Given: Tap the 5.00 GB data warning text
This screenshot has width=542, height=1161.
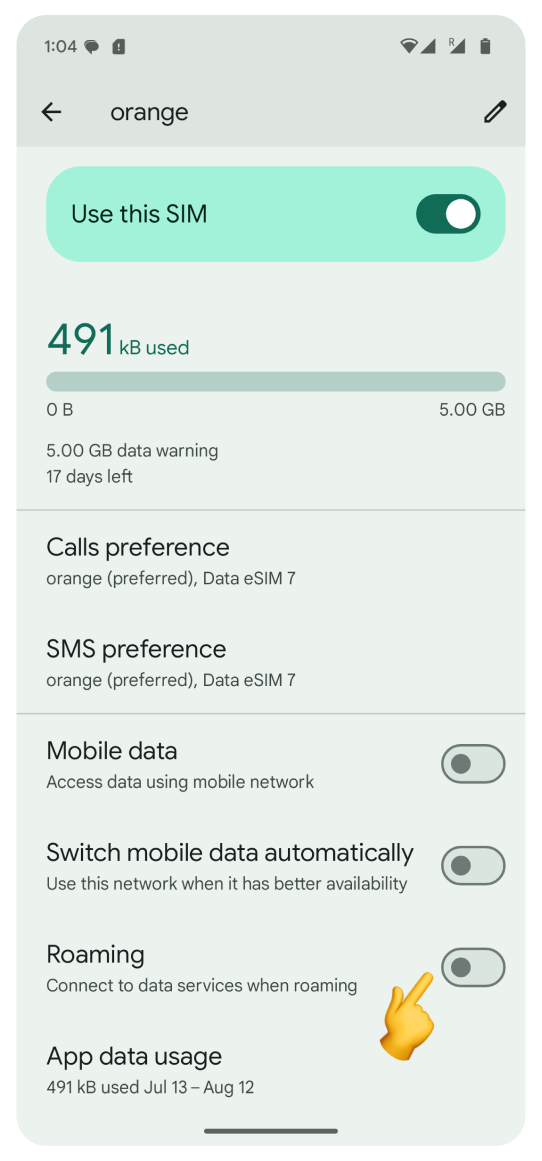Looking at the screenshot, I should pyautogui.click(x=132, y=450).
